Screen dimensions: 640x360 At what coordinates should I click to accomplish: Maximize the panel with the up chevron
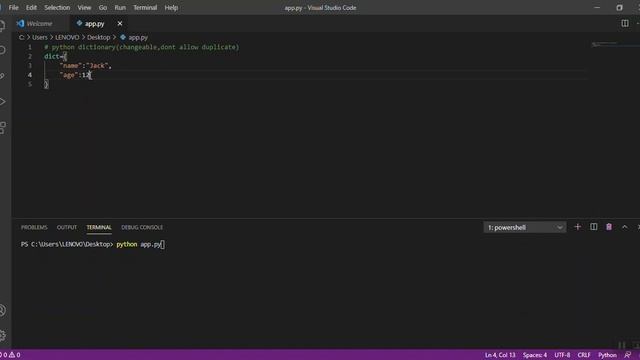[624, 227]
